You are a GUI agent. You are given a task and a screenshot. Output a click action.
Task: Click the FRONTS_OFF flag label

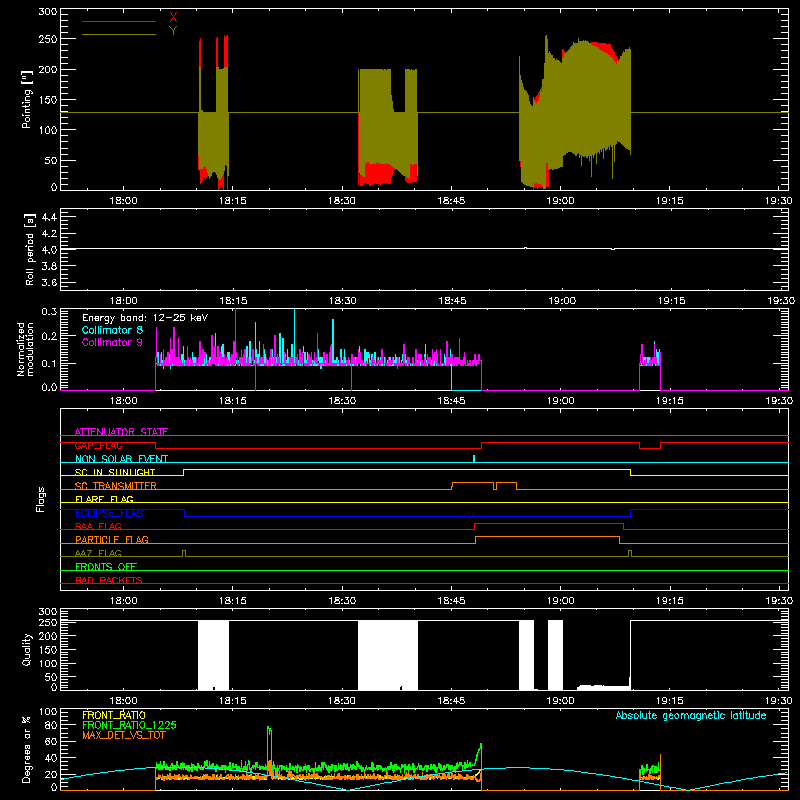[x=106, y=566]
